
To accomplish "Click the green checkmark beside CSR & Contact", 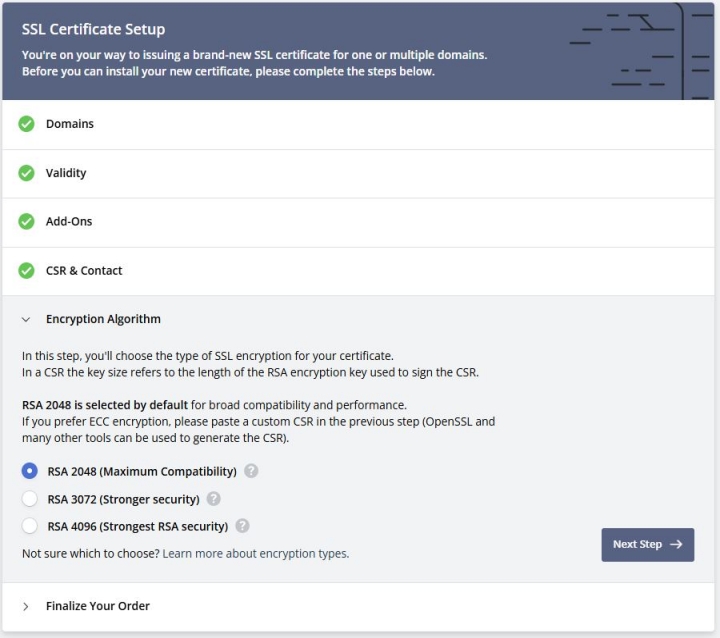I will pyautogui.click(x=26, y=271).
